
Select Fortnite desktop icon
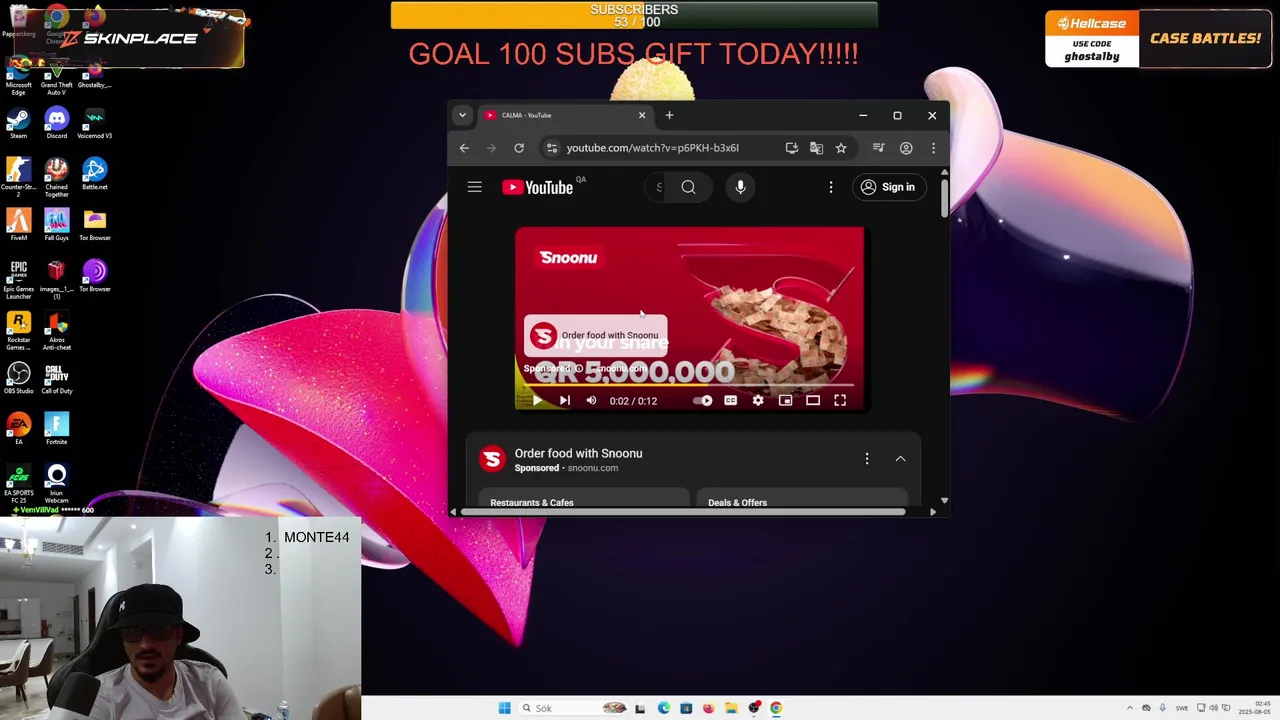pos(56,429)
